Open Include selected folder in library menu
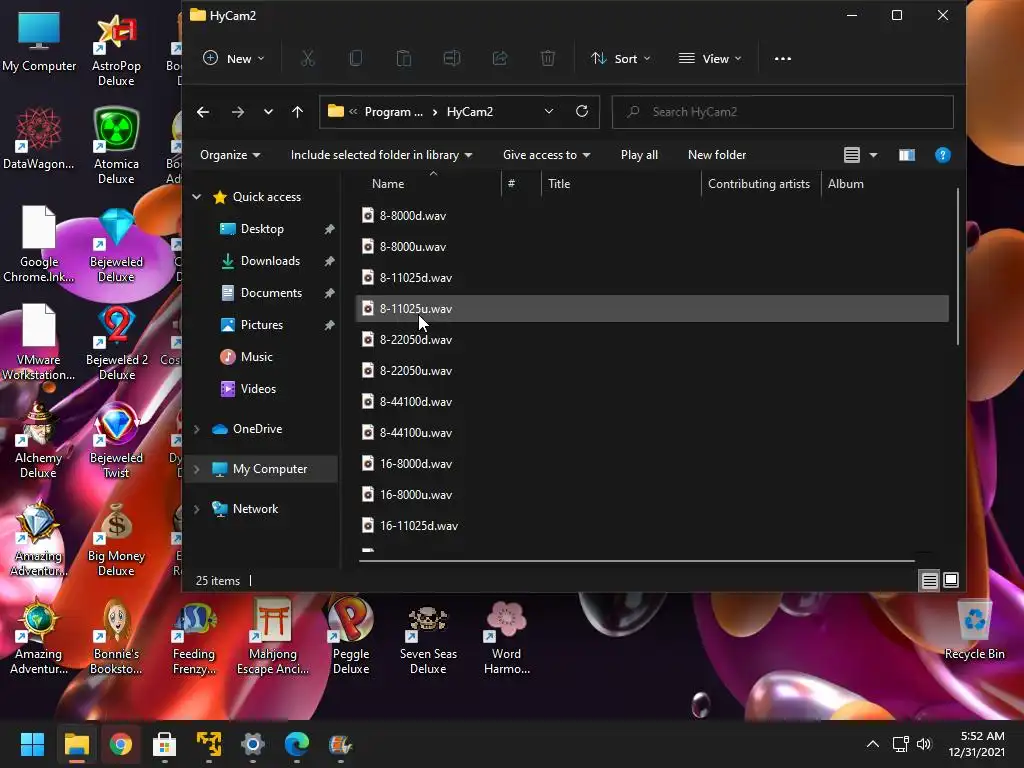The image size is (1024, 768). pos(381,155)
